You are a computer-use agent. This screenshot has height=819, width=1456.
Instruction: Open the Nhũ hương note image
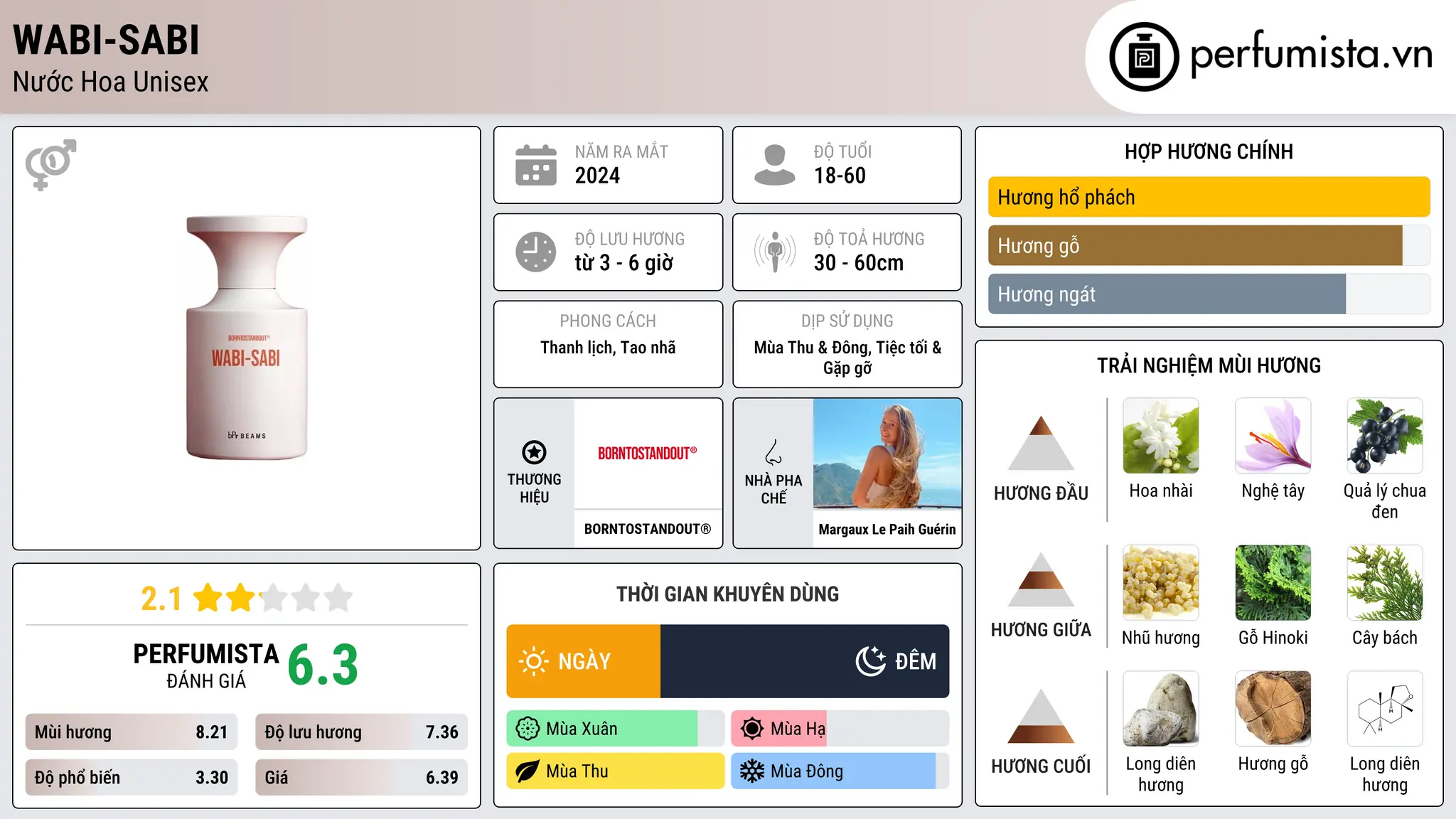[x=1161, y=583]
